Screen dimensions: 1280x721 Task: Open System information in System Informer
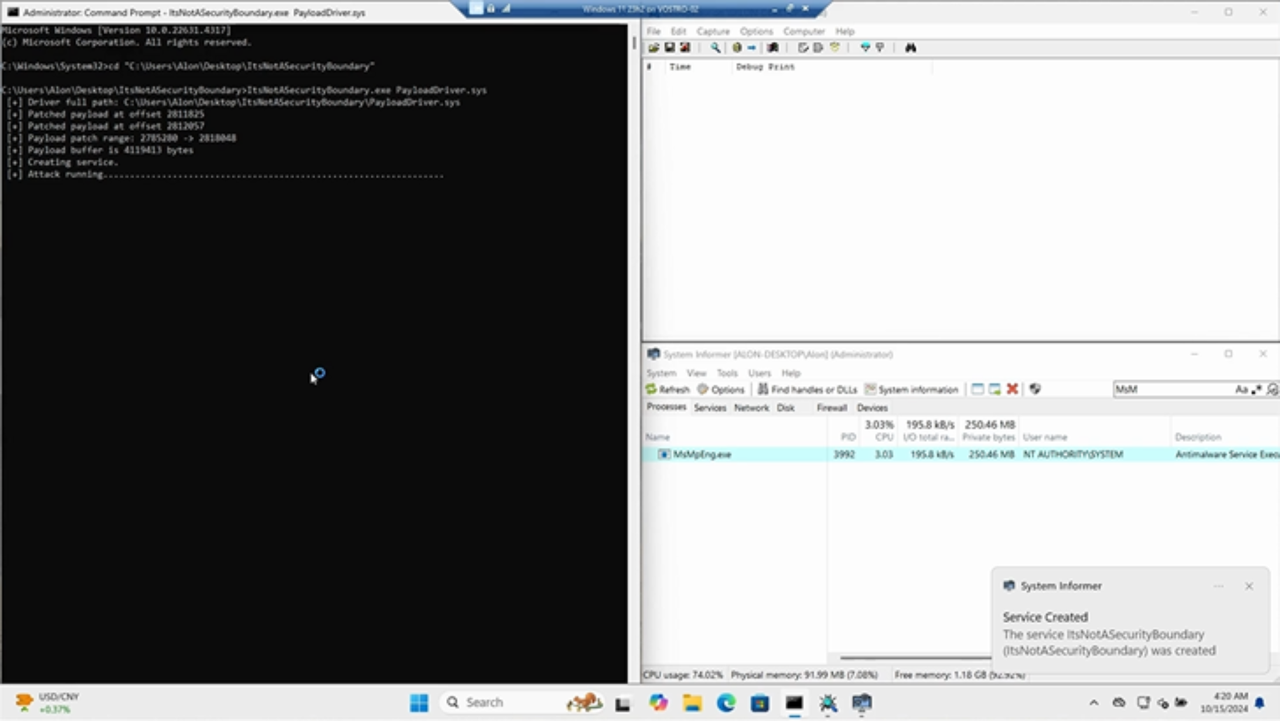911,389
